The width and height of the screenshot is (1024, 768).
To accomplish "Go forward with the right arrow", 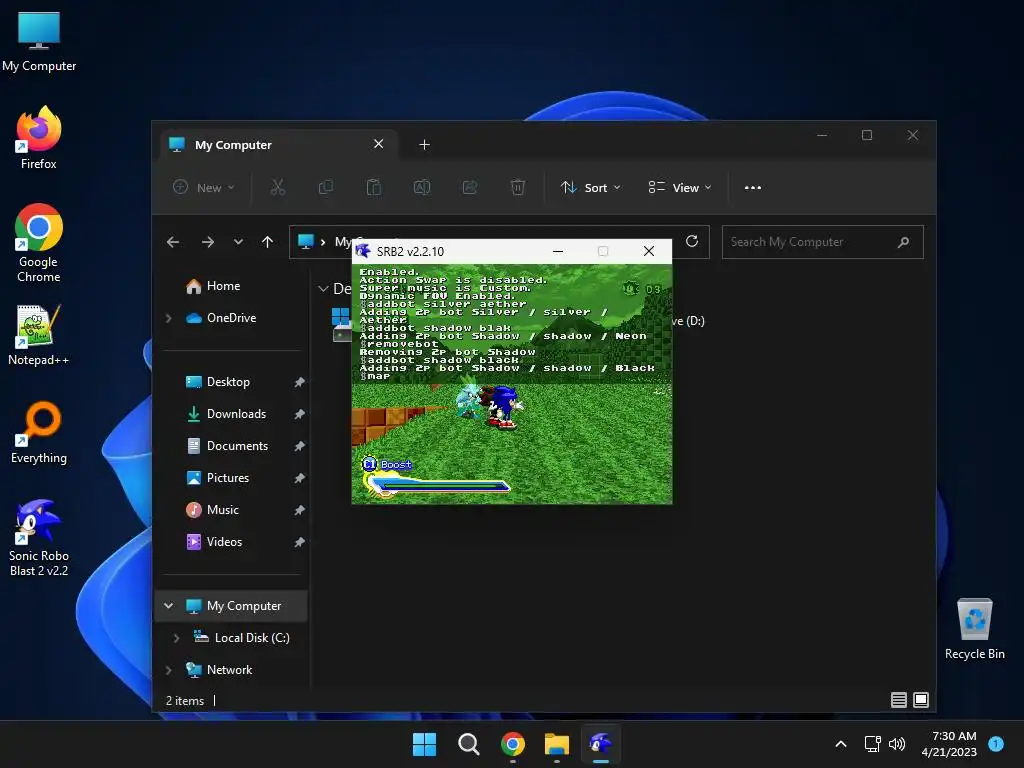I will 208,242.
